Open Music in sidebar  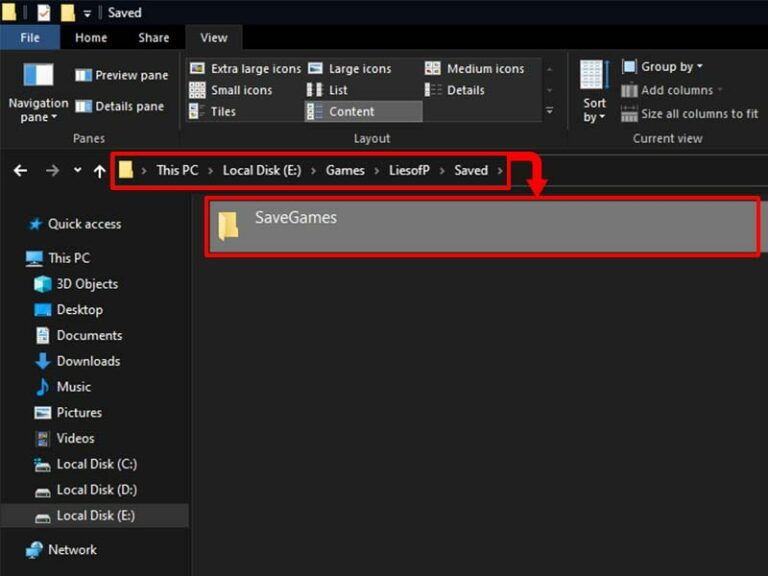(63, 387)
